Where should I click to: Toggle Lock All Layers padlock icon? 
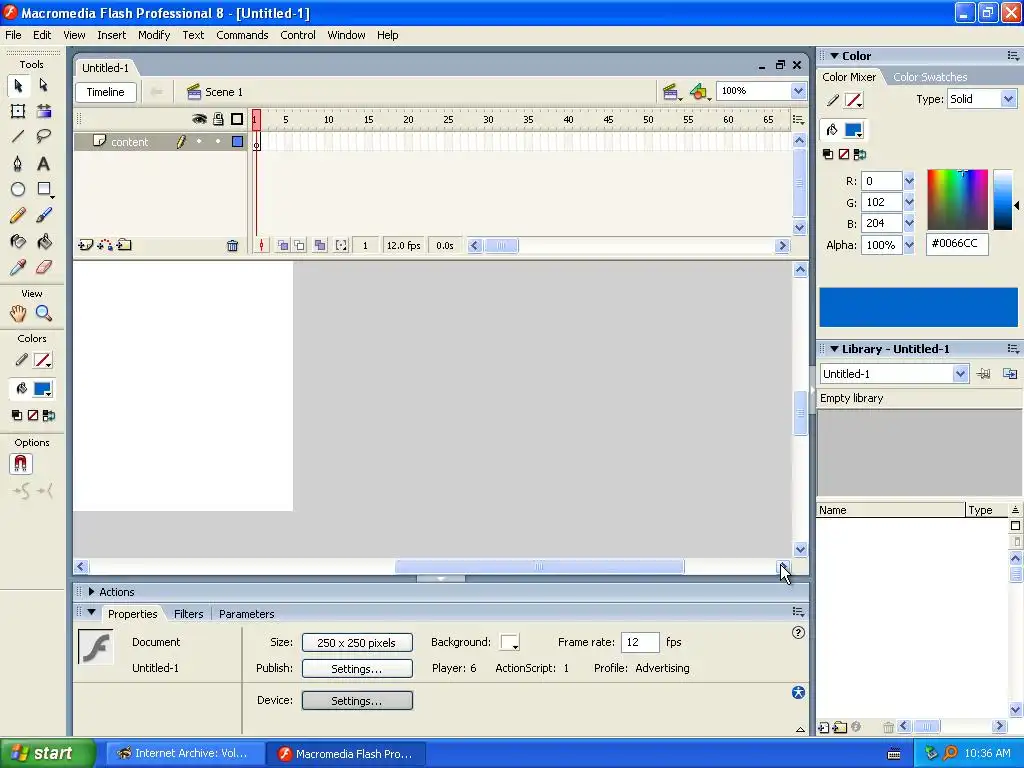click(218, 119)
